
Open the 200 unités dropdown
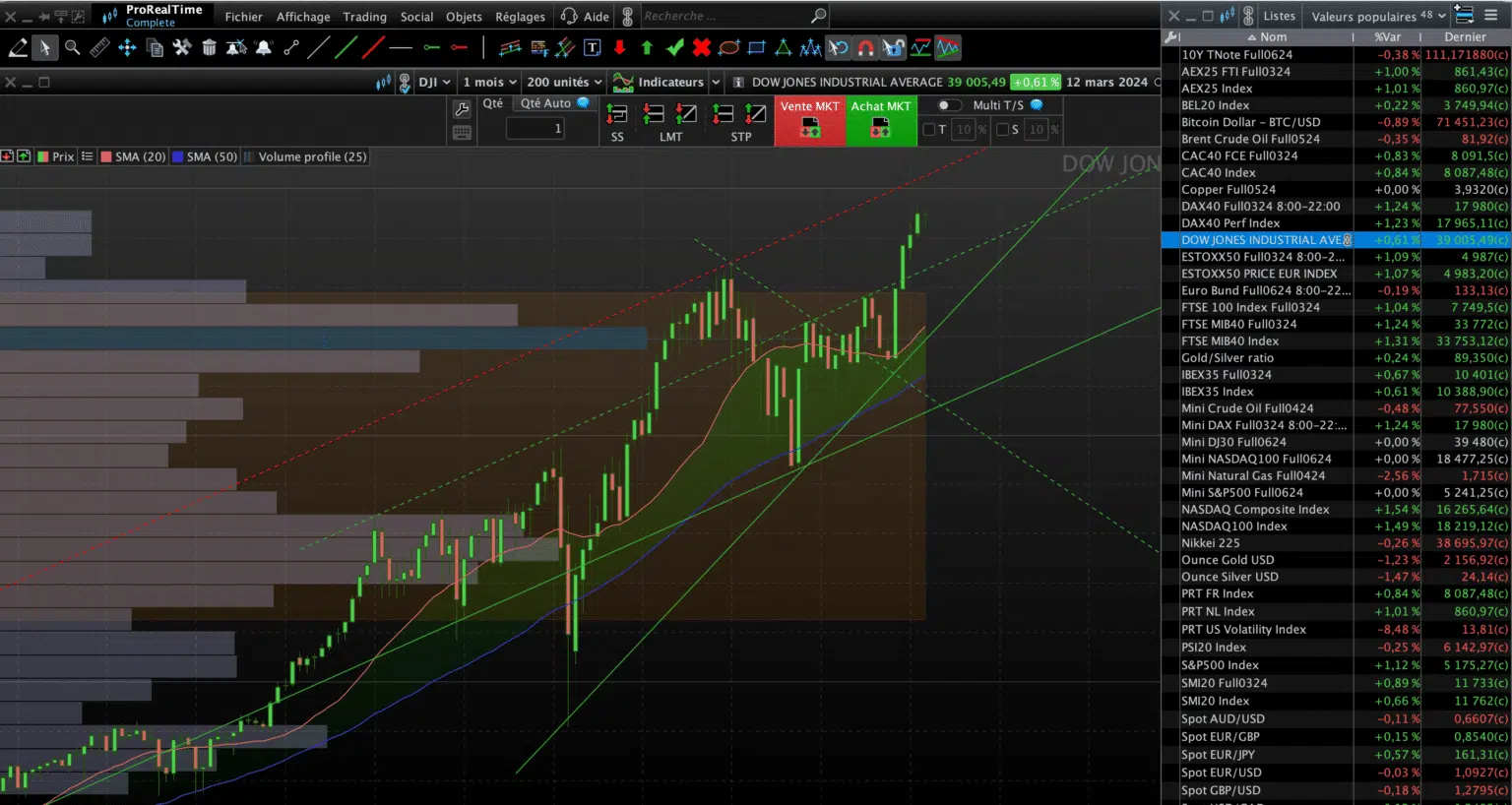point(565,83)
